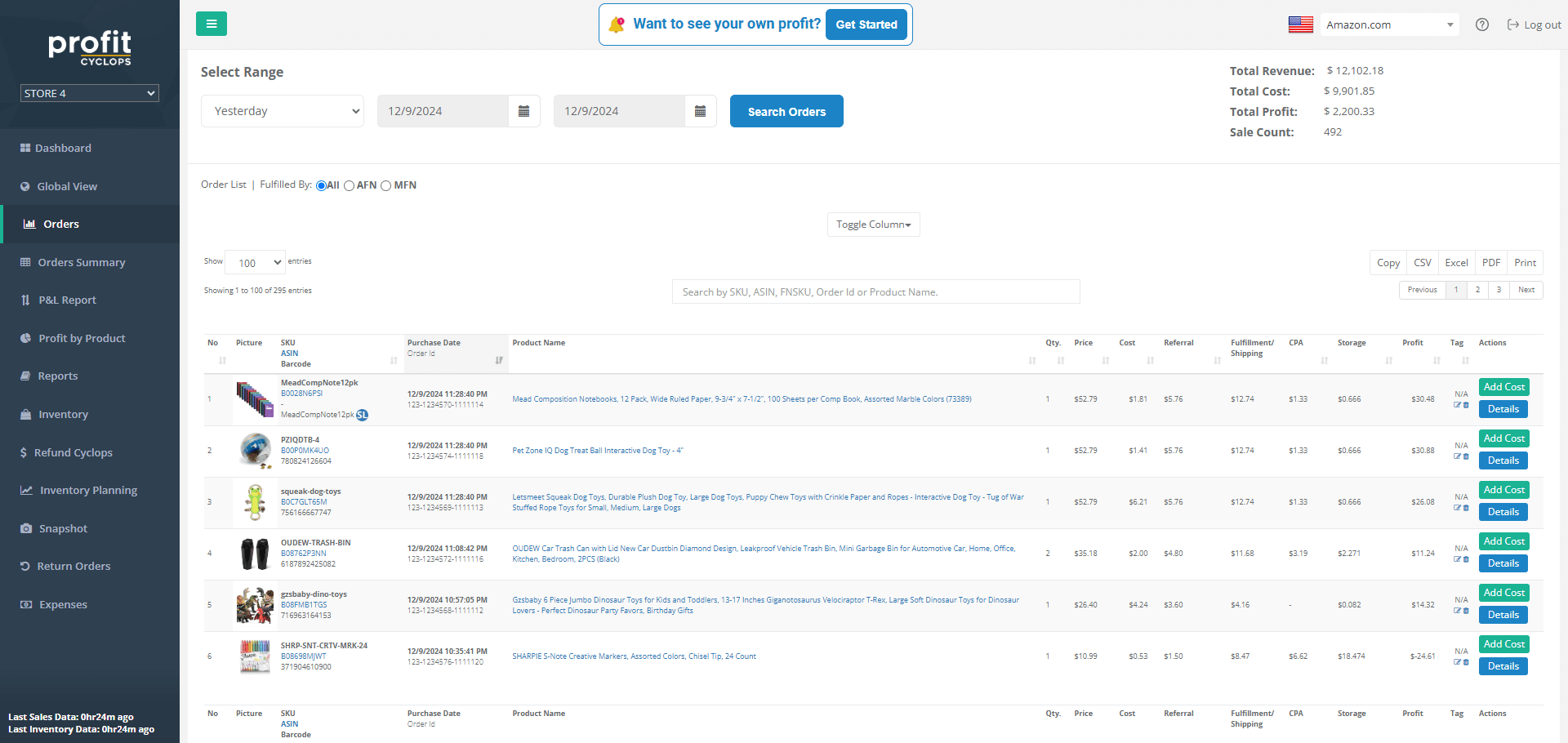
Task: Open the Pet Zone IQ Dog Treat Ball link
Action: tap(598, 451)
